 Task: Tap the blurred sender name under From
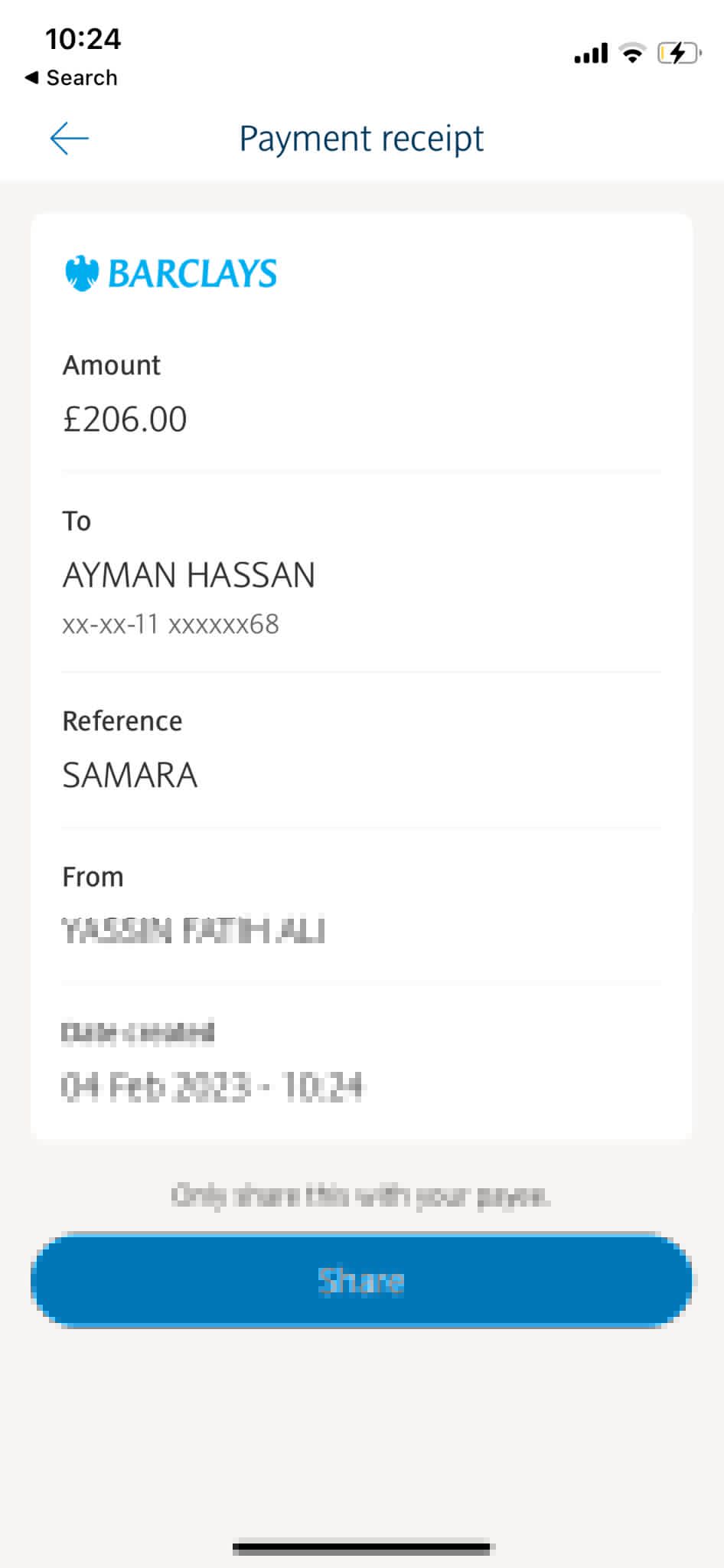pos(193,931)
